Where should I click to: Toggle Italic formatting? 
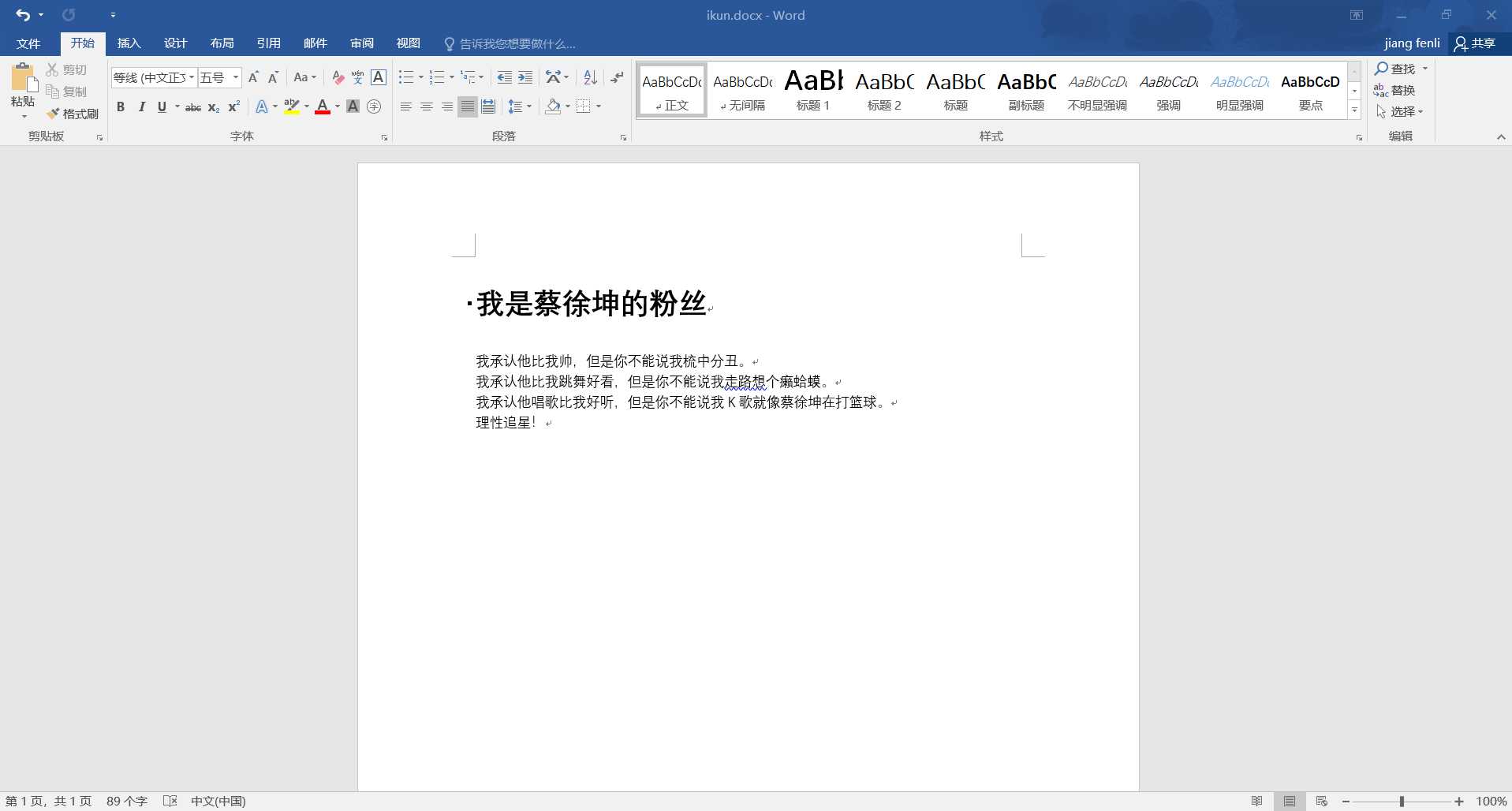pyautogui.click(x=141, y=107)
